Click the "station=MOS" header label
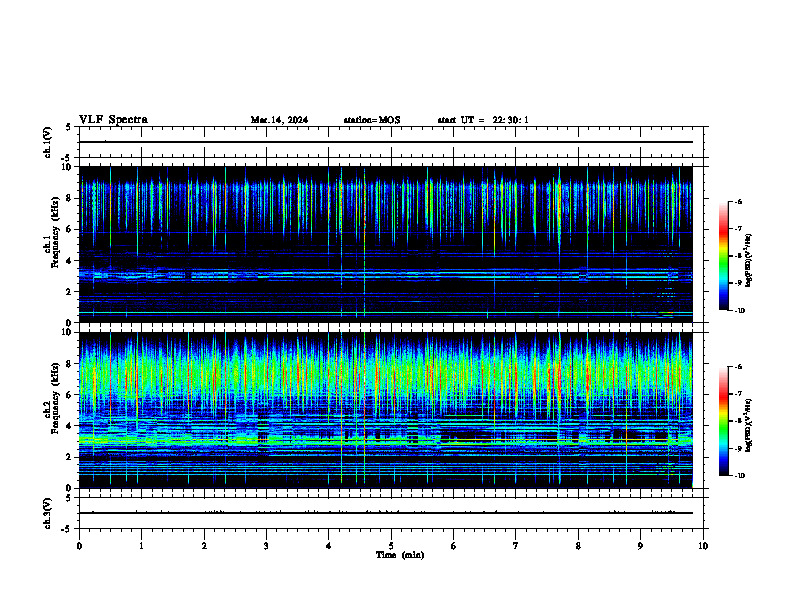 pyautogui.click(x=372, y=120)
